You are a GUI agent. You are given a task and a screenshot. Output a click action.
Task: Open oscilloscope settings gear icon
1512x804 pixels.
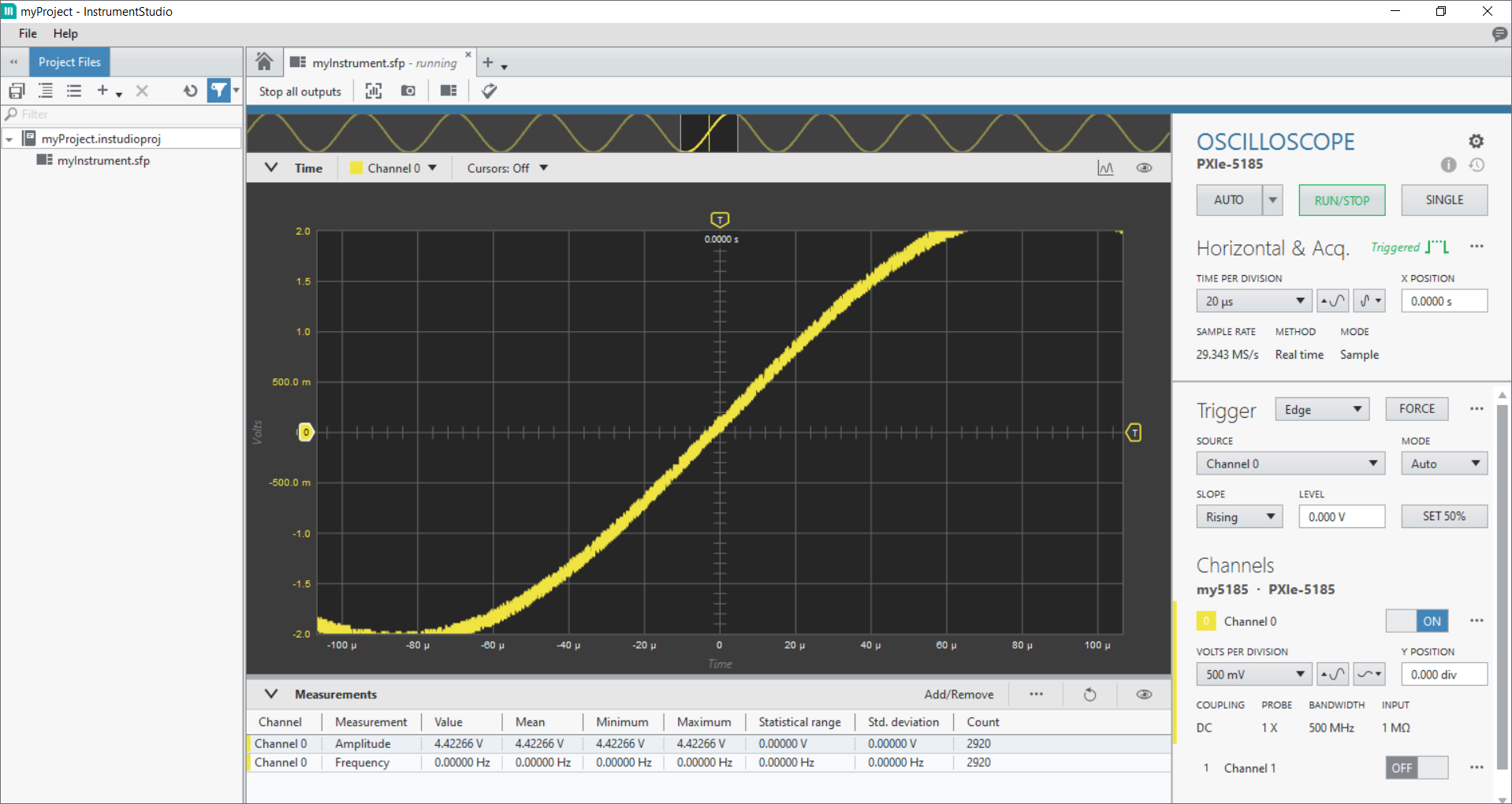(1477, 141)
